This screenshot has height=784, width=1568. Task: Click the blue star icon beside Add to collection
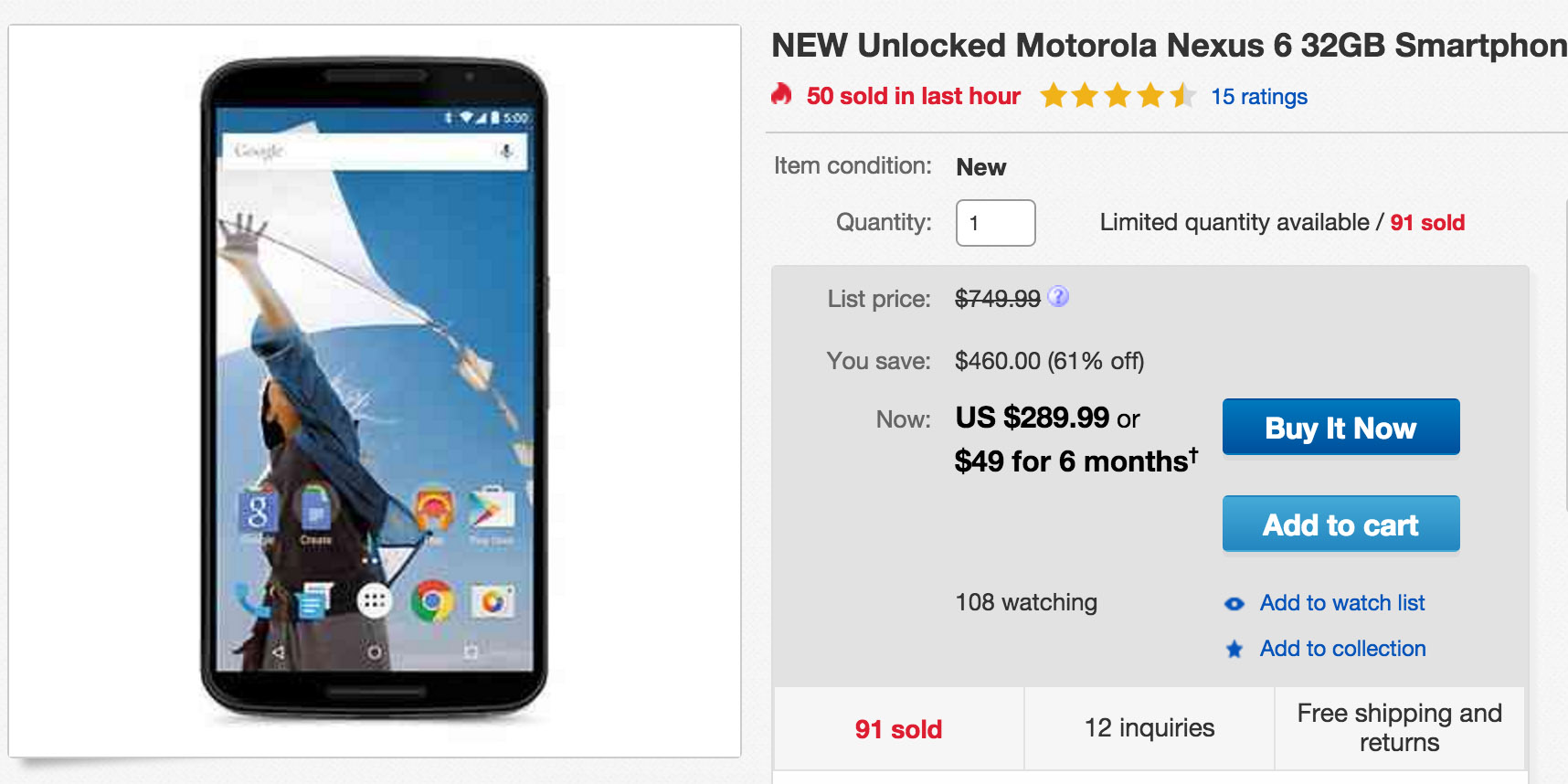[x=1234, y=649]
